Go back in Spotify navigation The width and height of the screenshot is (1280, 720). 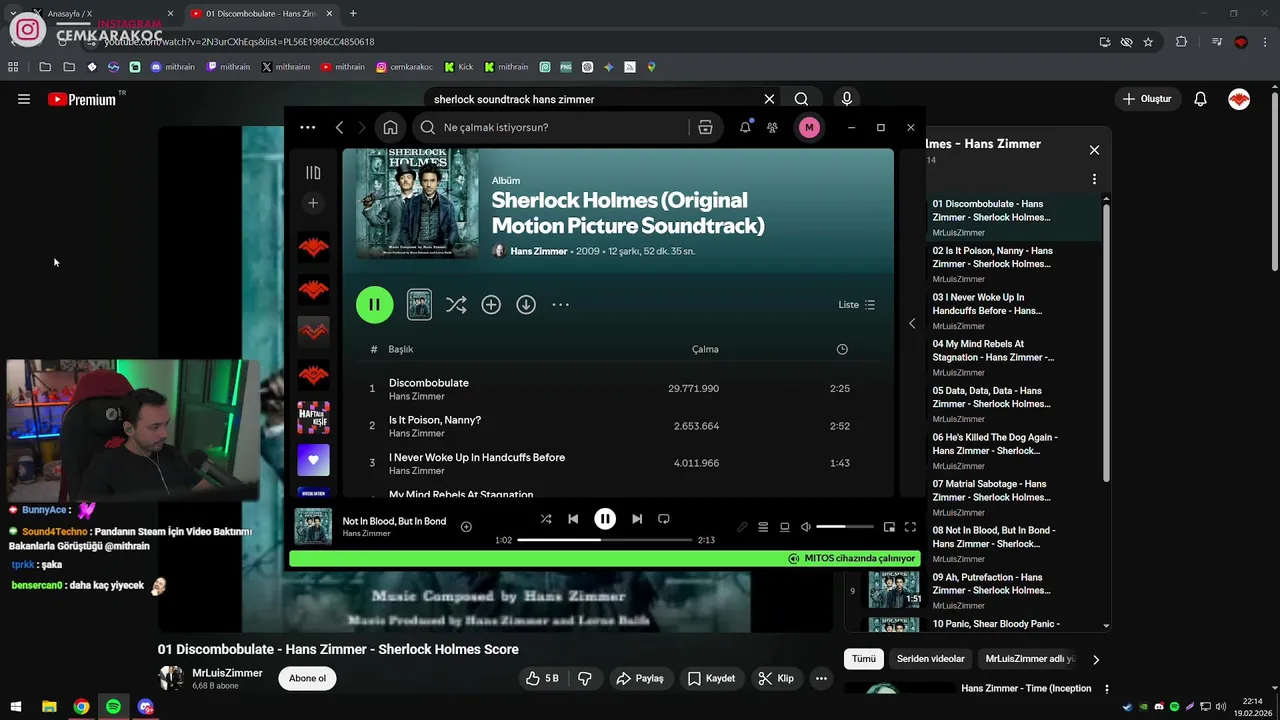[340, 127]
